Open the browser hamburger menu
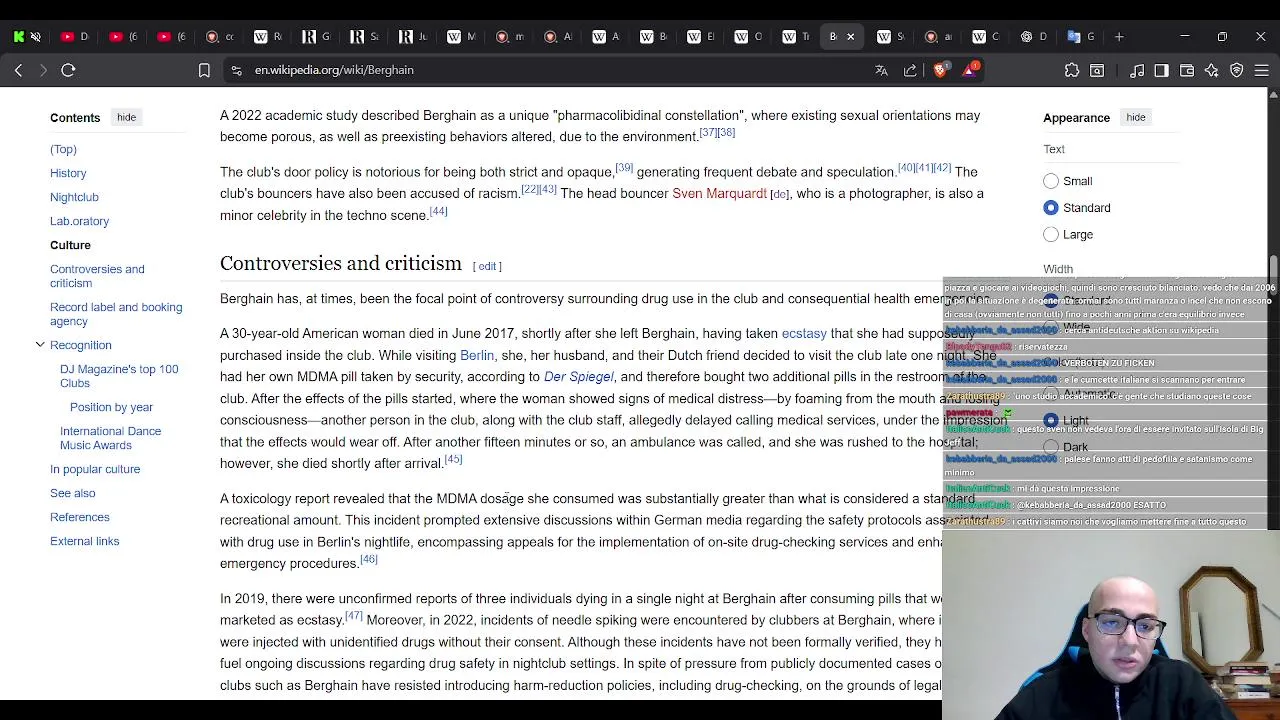Screen dimensions: 1280x720 click(x=1262, y=70)
